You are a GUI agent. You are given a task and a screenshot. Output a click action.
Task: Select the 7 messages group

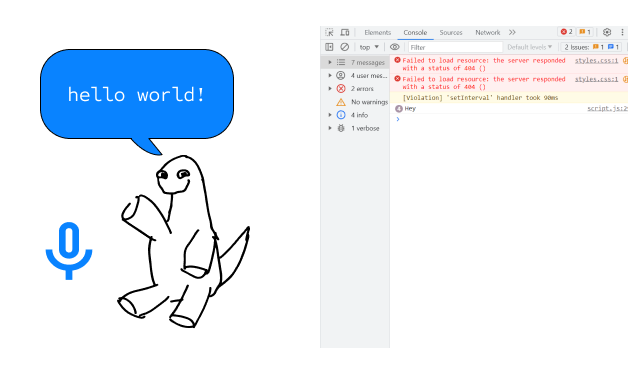click(x=355, y=62)
